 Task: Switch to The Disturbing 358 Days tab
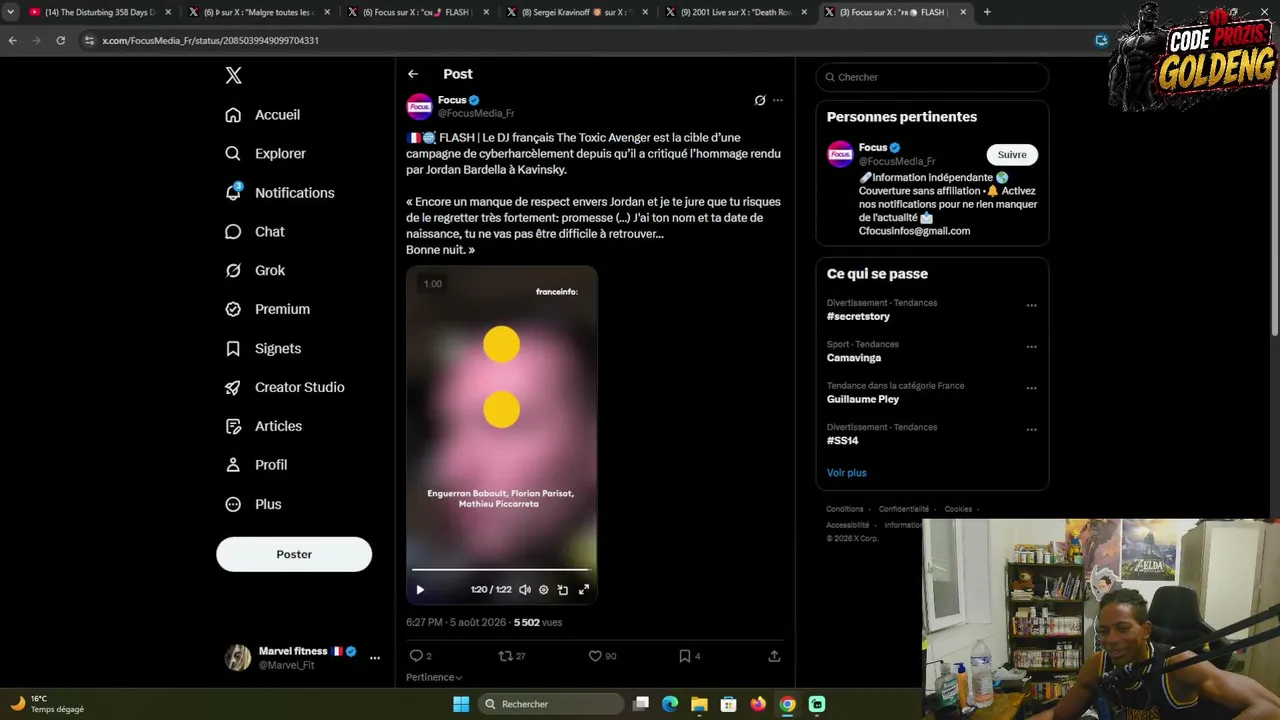(100, 12)
